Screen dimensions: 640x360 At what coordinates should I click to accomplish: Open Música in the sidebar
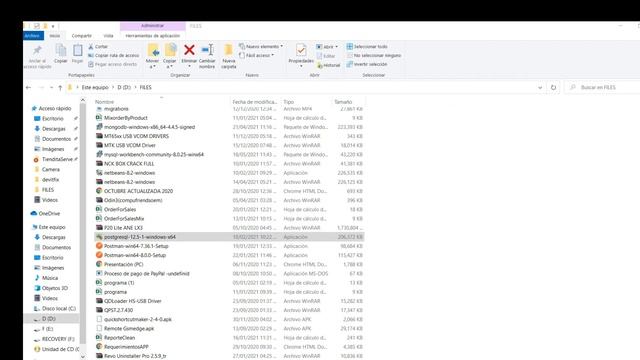pos(46,278)
